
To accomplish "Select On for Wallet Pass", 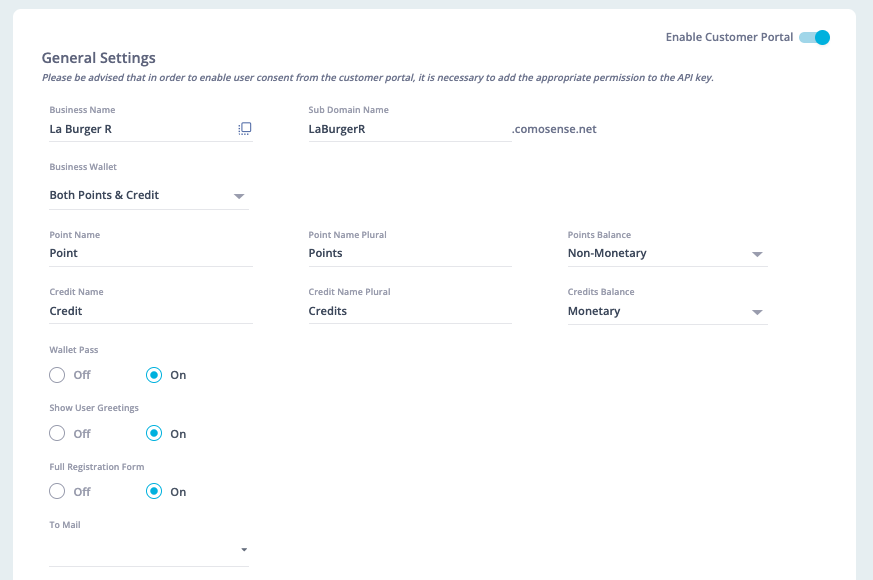I will (154, 375).
